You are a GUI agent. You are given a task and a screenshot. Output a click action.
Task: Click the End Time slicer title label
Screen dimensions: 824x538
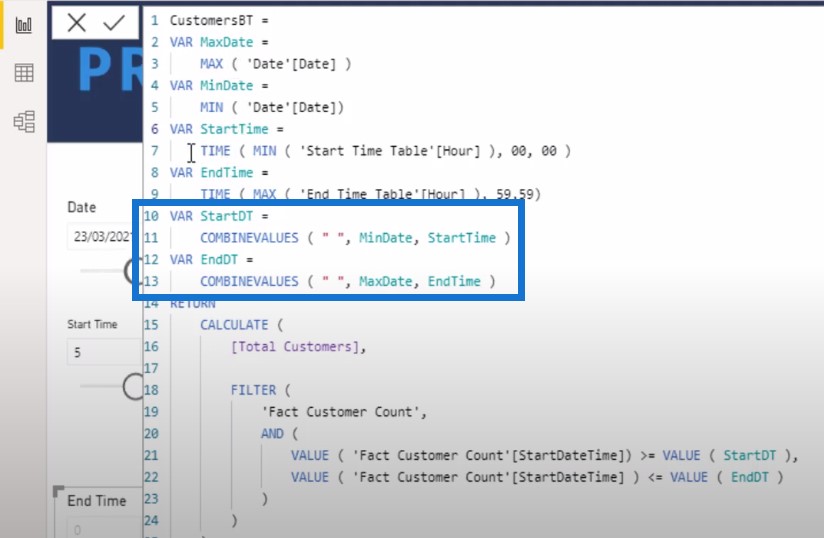(x=96, y=501)
